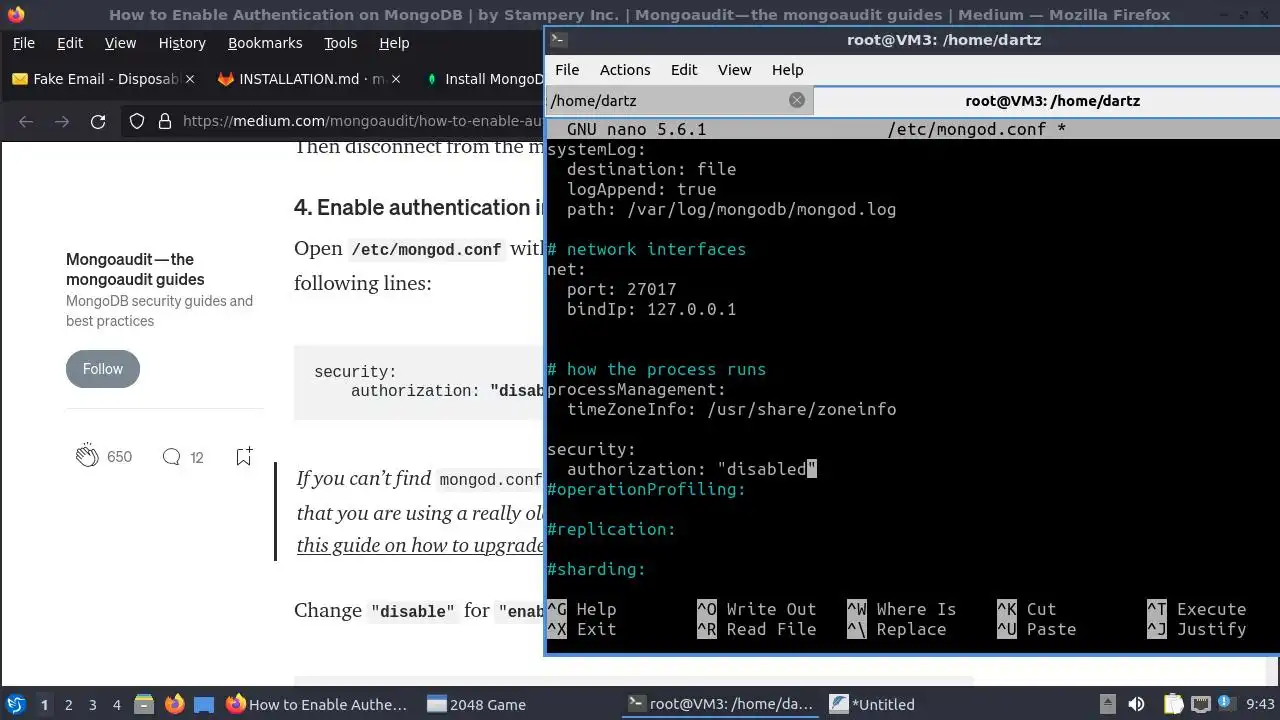
Task: Click the Follow button for Mongoaudit
Action: pyautogui.click(x=103, y=369)
